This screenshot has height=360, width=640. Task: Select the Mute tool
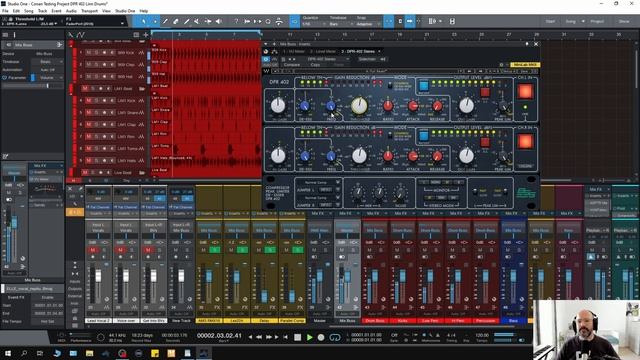click(x=197, y=21)
